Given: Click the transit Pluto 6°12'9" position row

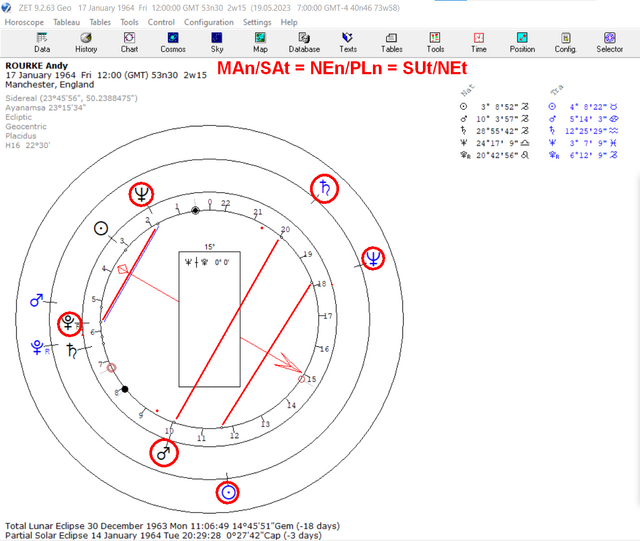Looking at the screenshot, I should click(x=583, y=155).
